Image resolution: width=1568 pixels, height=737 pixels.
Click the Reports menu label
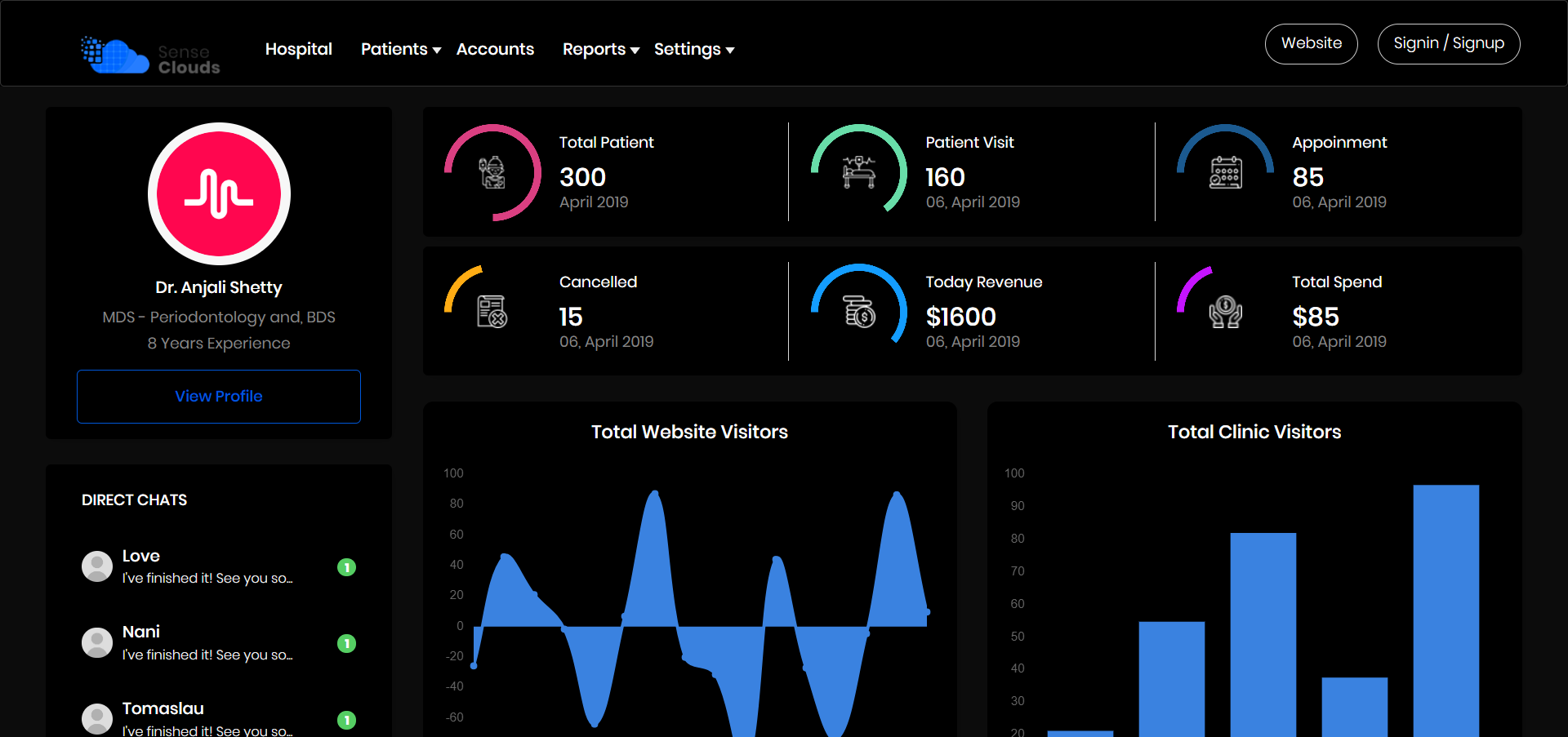[594, 49]
